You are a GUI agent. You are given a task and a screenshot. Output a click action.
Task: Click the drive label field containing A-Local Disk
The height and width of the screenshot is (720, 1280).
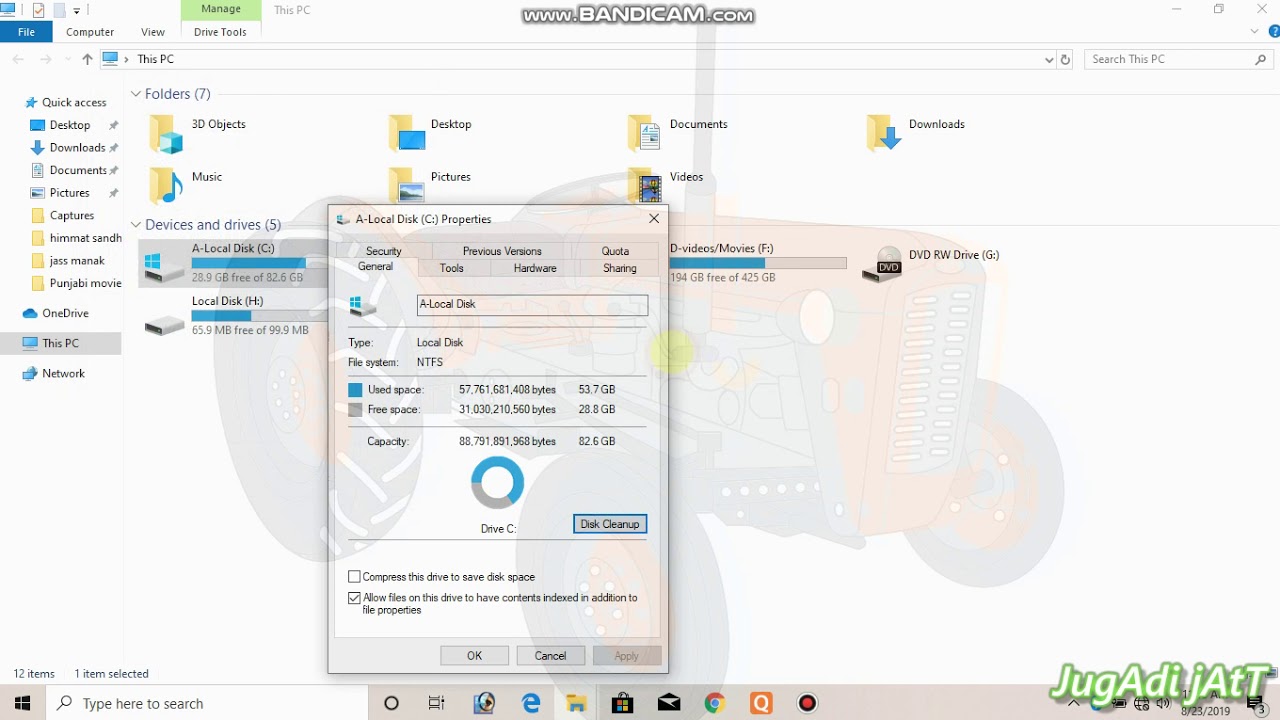tap(532, 304)
